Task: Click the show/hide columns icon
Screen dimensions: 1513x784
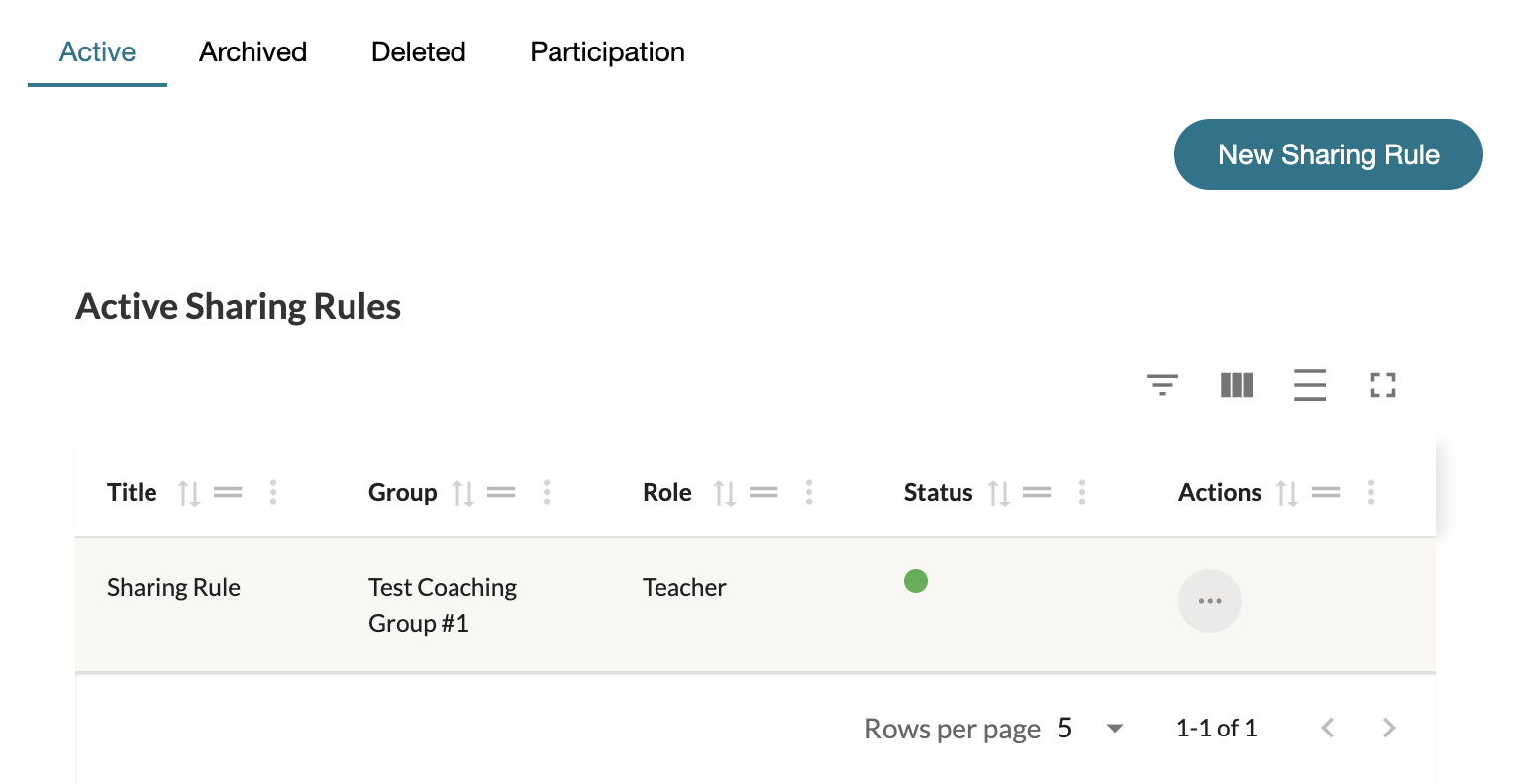Action: [x=1237, y=385]
